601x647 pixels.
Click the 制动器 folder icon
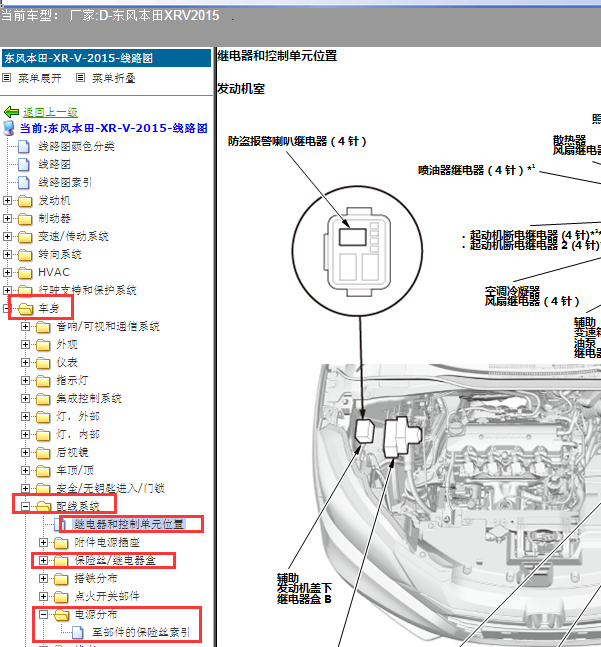[25, 219]
